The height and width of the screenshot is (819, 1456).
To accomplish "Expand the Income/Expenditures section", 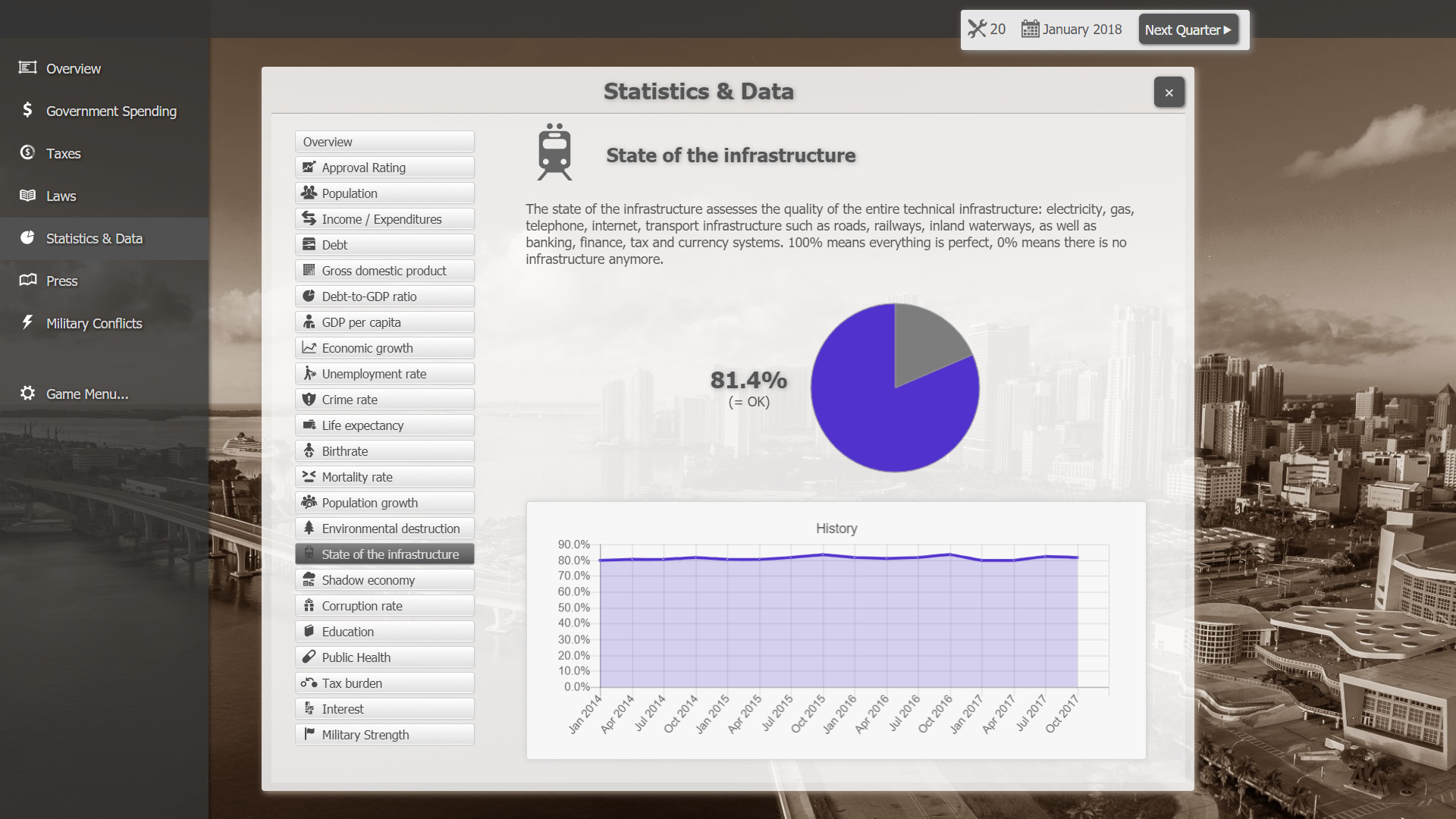I will click(385, 219).
